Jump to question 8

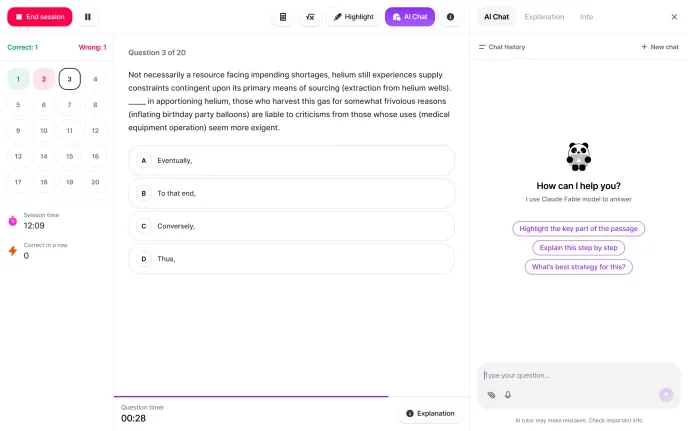tap(95, 105)
